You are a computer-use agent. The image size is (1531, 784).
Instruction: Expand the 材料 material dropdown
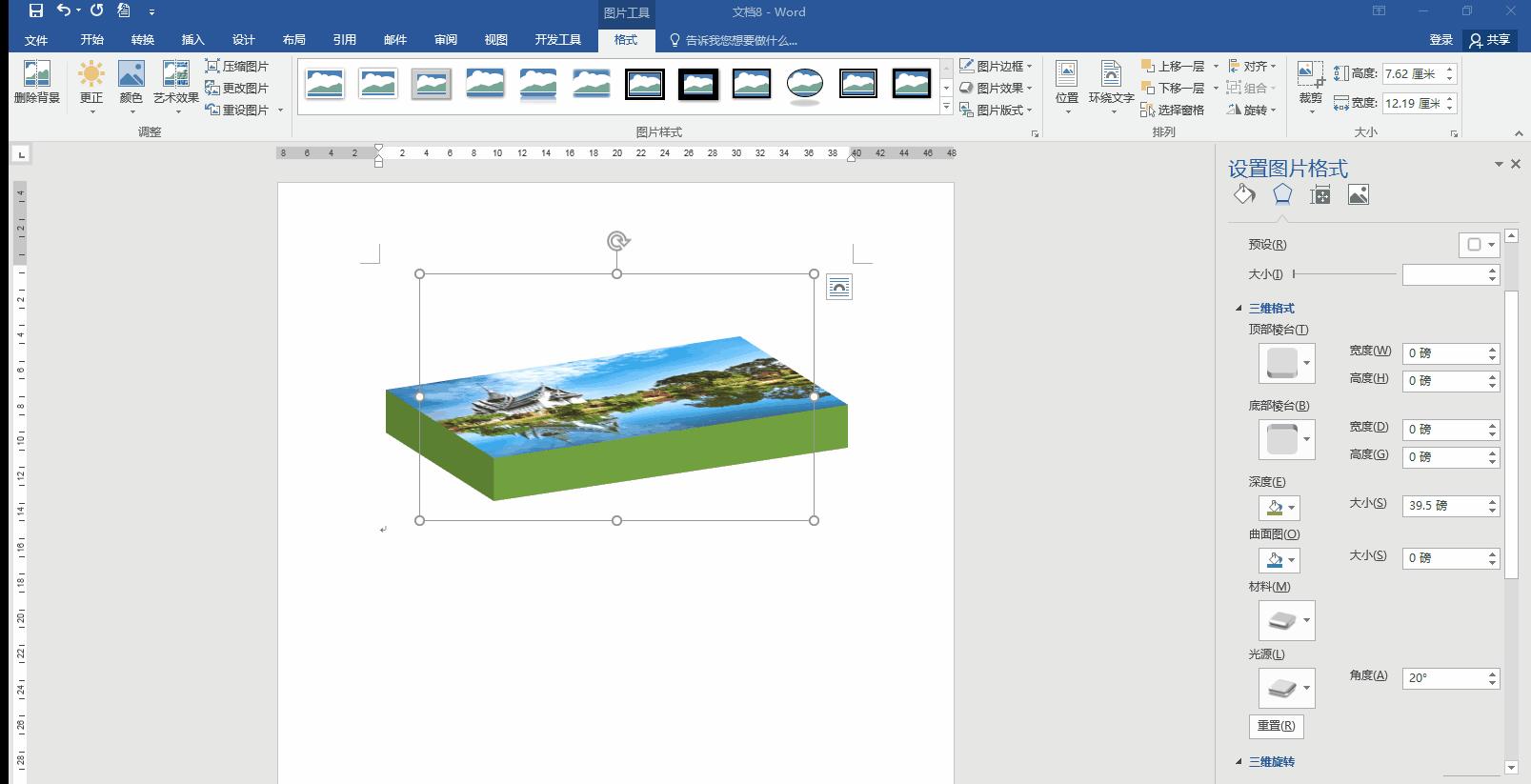(x=1286, y=620)
